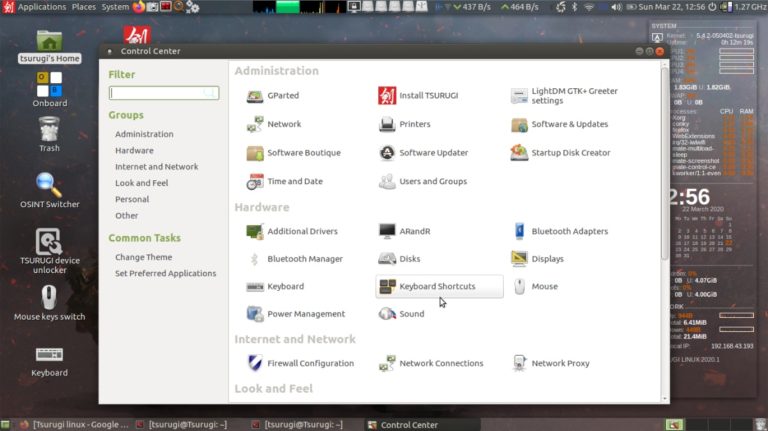Open Software & Updates

click(x=559, y=124)
